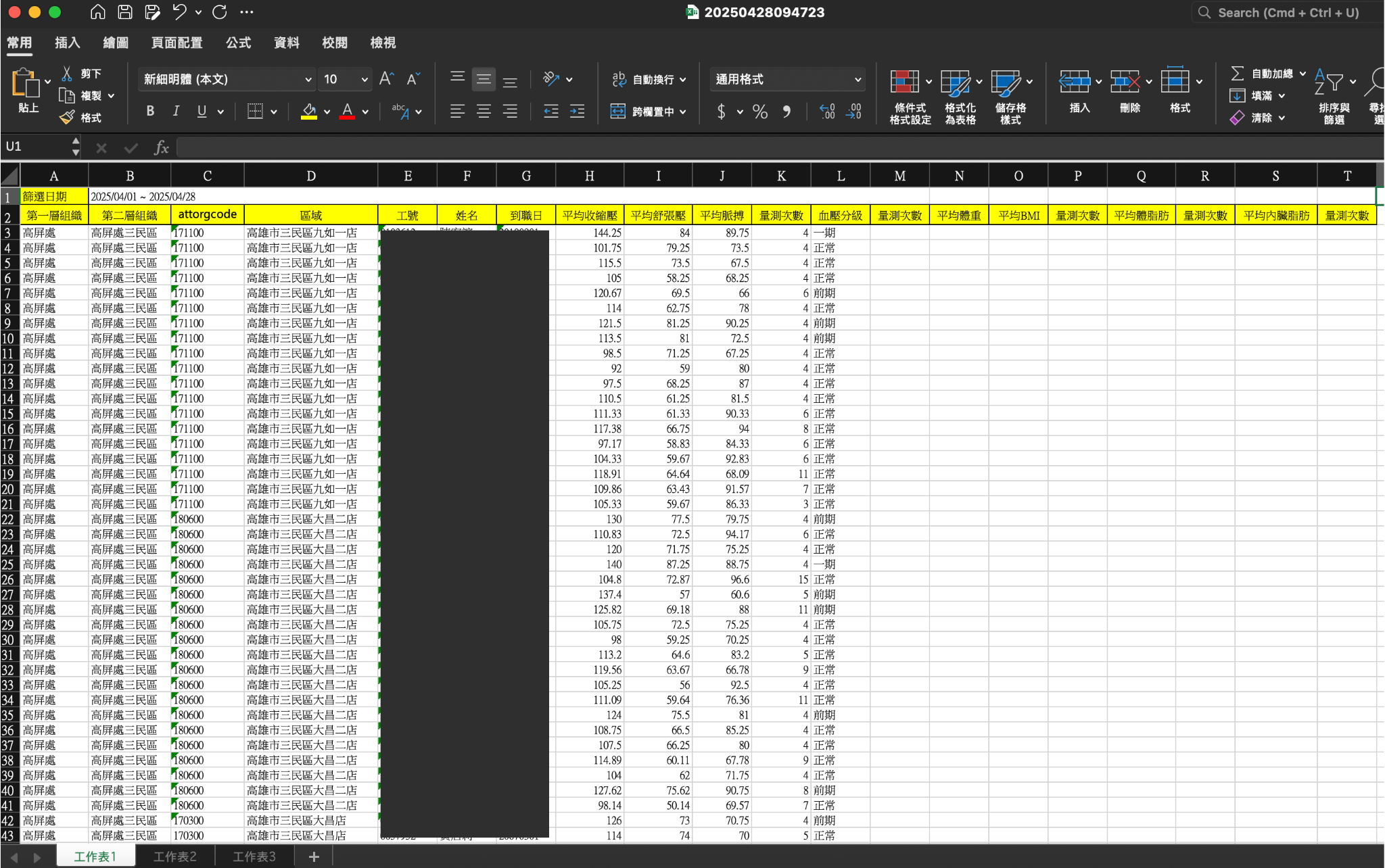The width and height of the screenshot is (1385, 868).
Task: Decrease indent icon
Action: [x=551, y=112]
